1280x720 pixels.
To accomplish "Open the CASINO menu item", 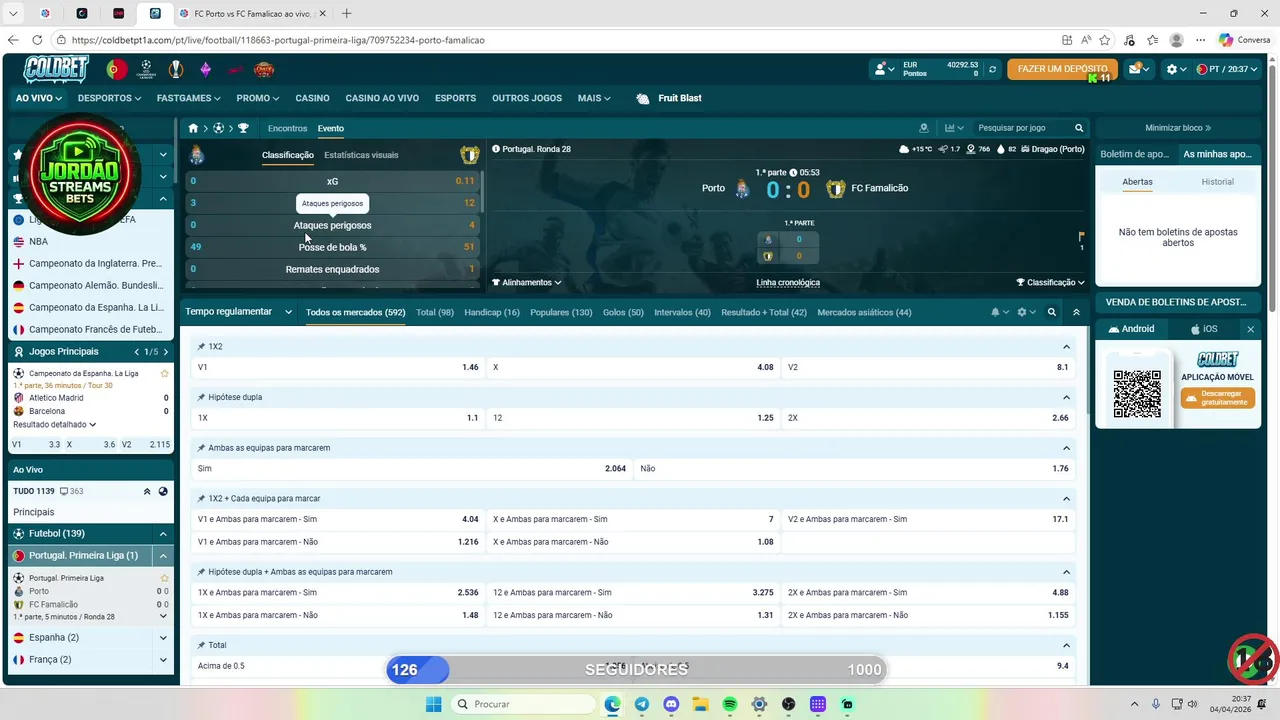I will [312, 98].
